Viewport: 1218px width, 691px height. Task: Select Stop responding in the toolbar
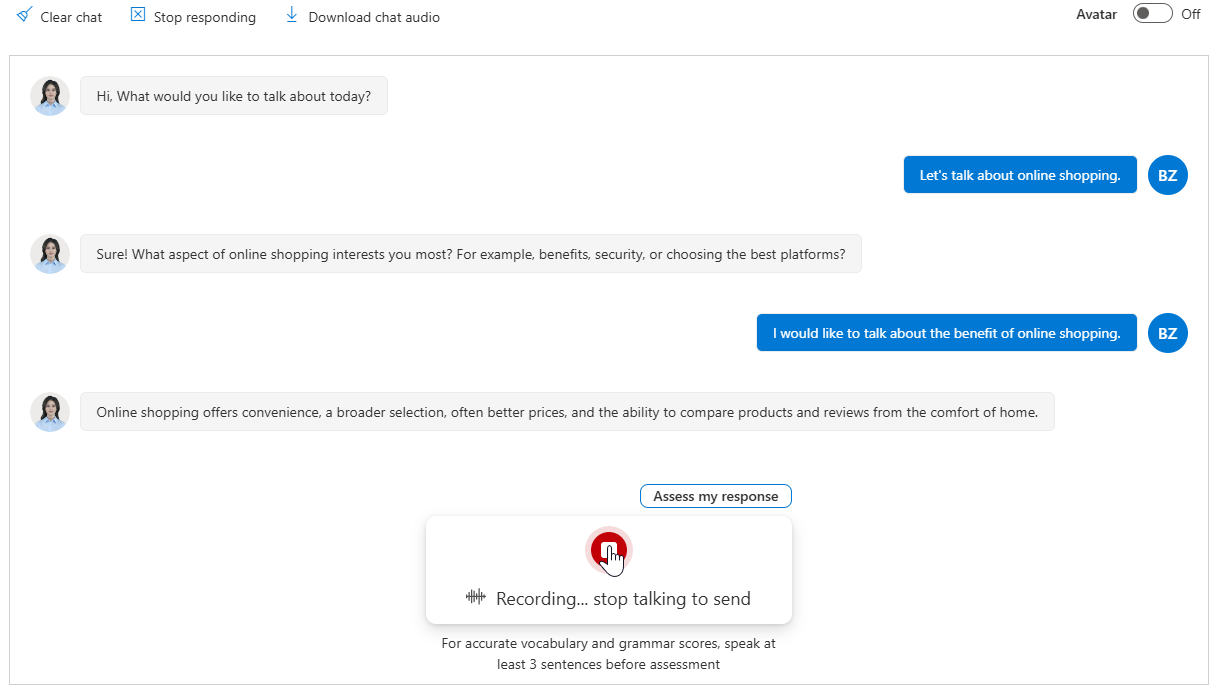coord(204,17)
